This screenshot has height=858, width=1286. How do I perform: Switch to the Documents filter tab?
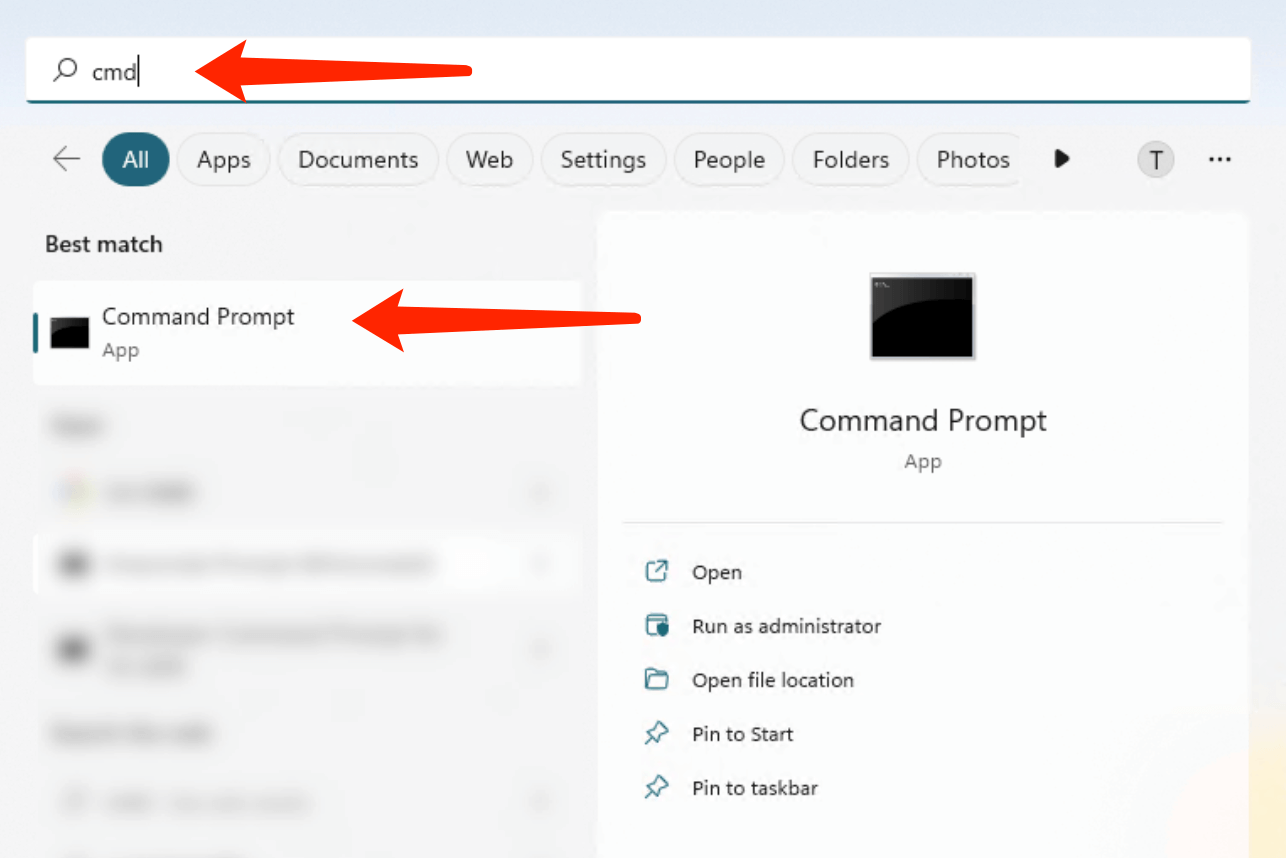coord(358,160)
